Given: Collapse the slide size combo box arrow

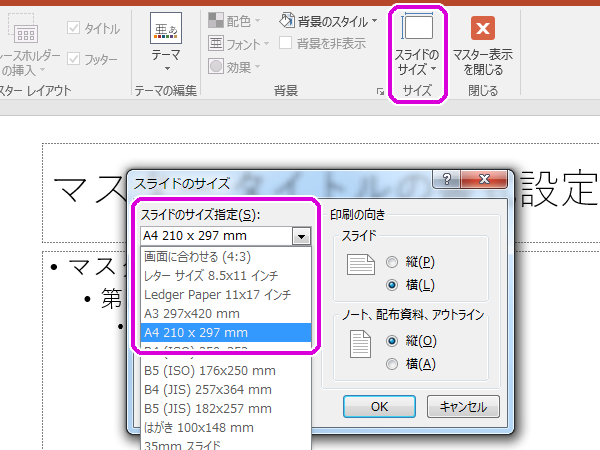Looking at the screenshot, I should pyautogui.click(x=301, y=236).
